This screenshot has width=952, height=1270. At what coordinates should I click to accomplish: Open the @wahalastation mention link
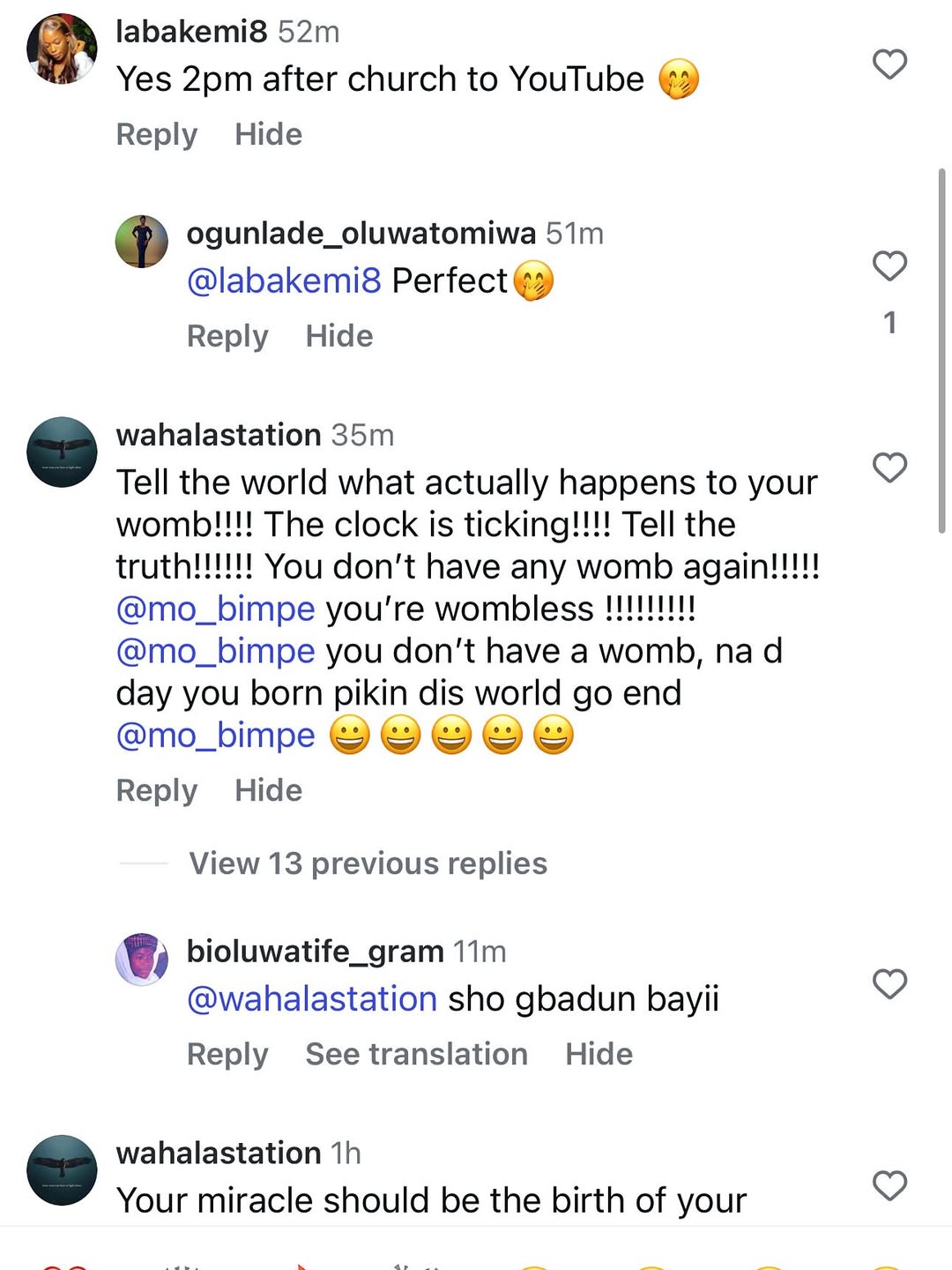click(312, 999)
